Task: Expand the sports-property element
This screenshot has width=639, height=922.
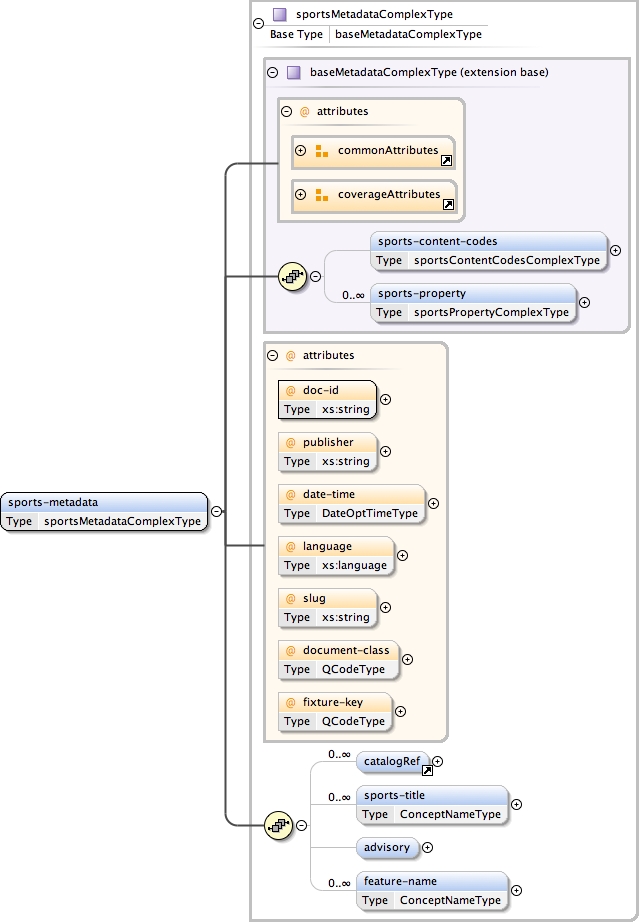Action: [585, 302]
